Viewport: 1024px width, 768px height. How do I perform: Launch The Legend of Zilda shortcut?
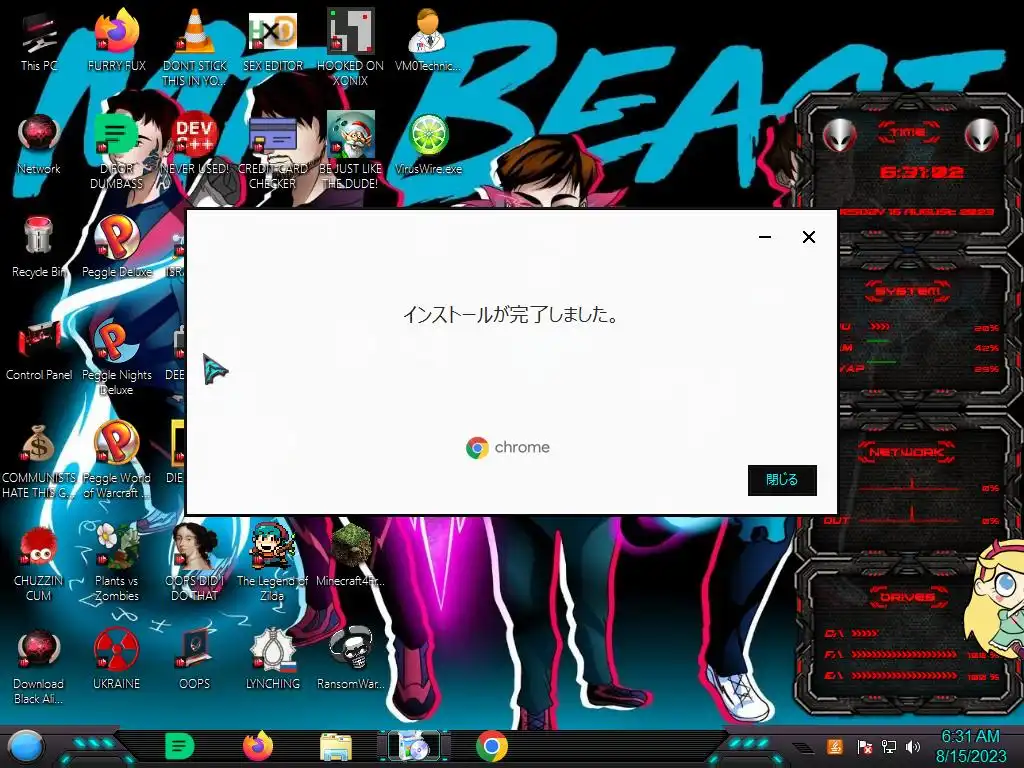click(273, 563)
